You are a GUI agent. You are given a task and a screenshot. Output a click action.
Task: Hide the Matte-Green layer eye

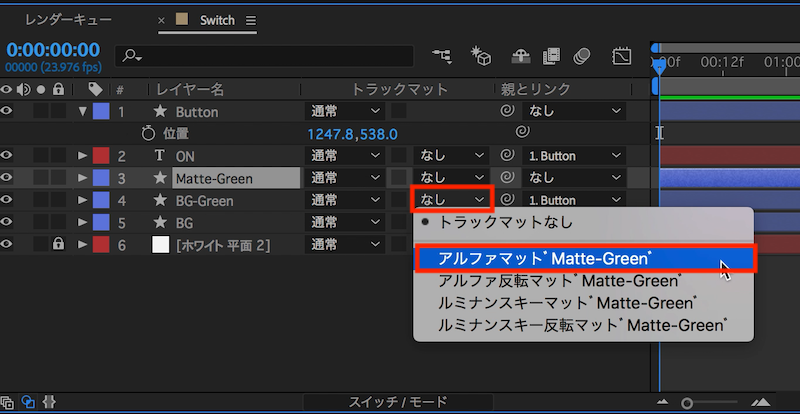click(7, 177)
